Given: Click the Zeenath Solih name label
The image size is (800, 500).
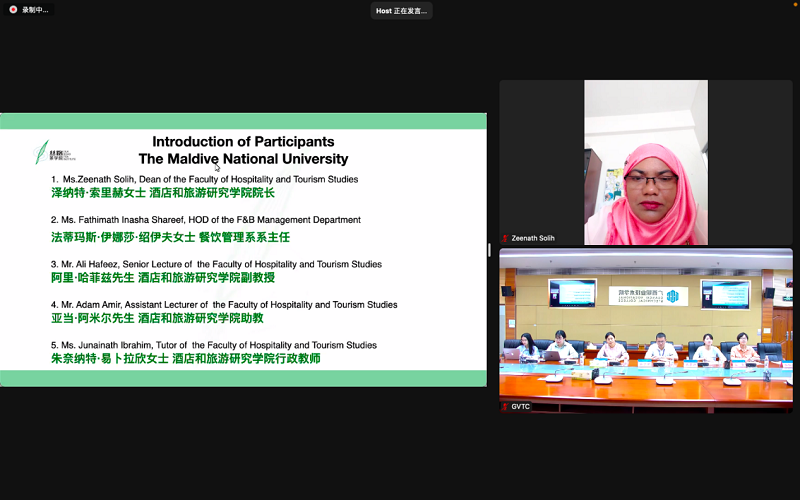Looking at the screenshot, I should 533,238.
